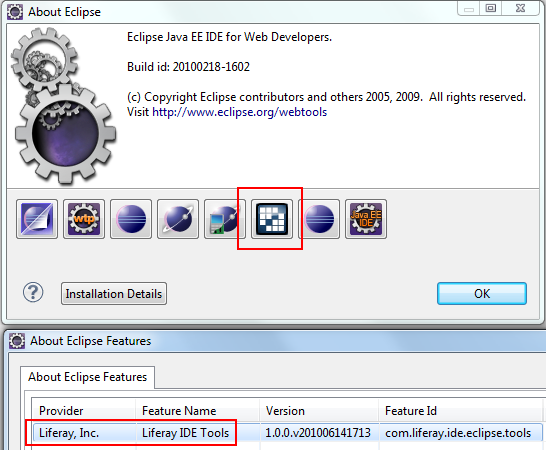Screen dimensions: 546x450
Task: Select the first Eclipse sphere-with-page feature icon
Action: 37,219
